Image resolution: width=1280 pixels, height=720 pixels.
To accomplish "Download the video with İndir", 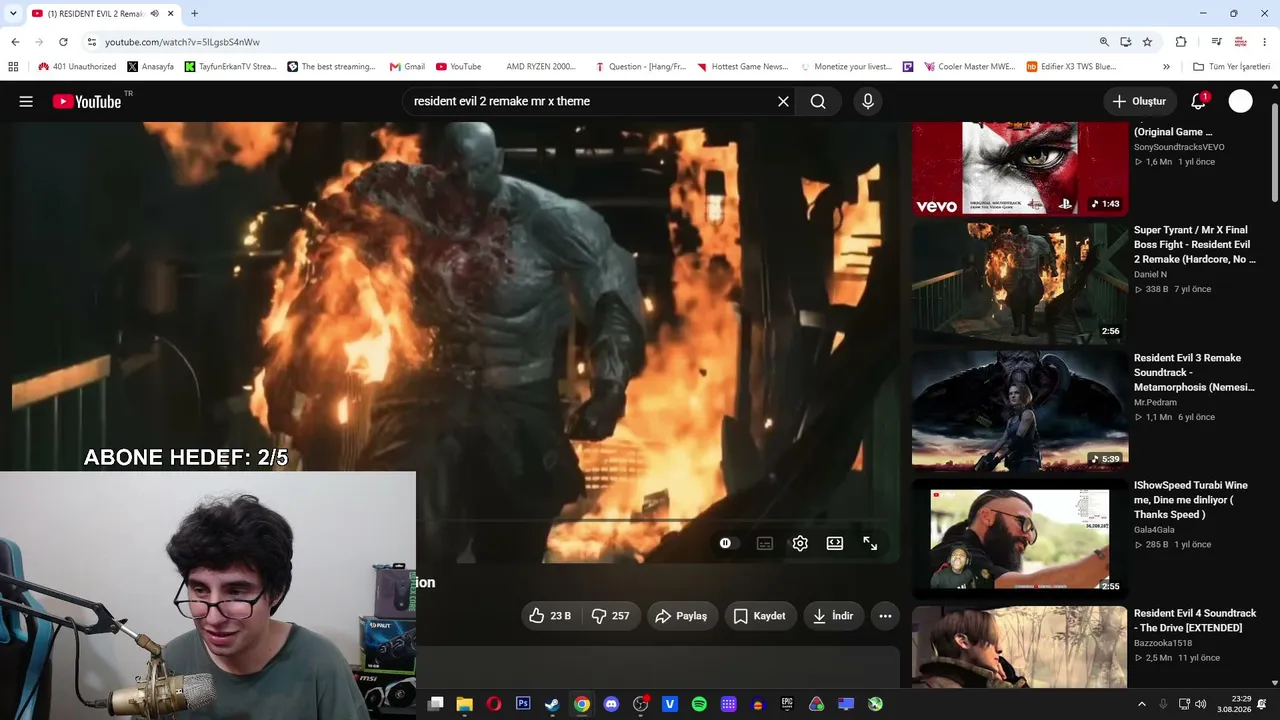I will coord(833,616).
